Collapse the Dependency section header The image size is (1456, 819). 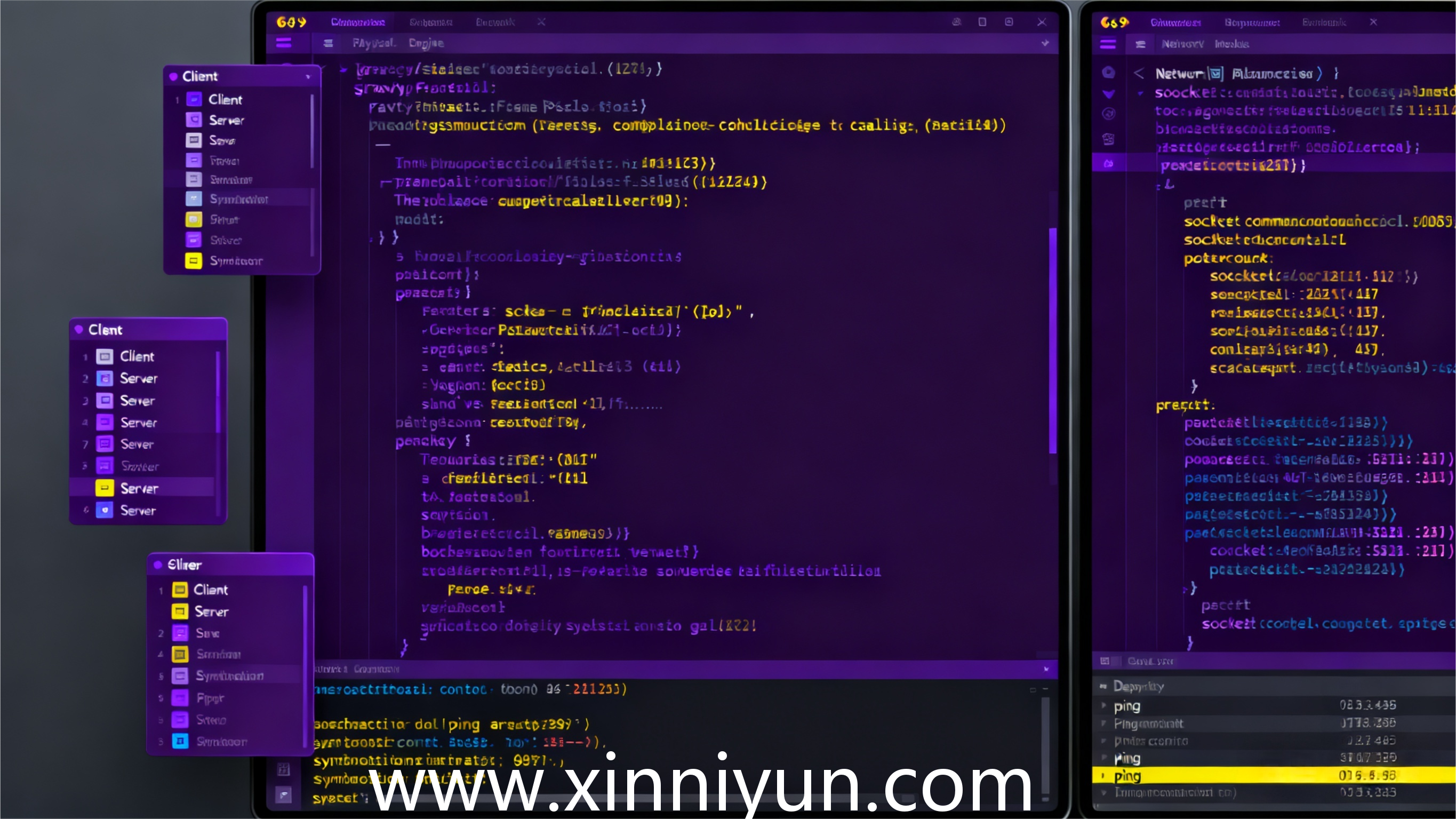click(x=1103, y=687)
